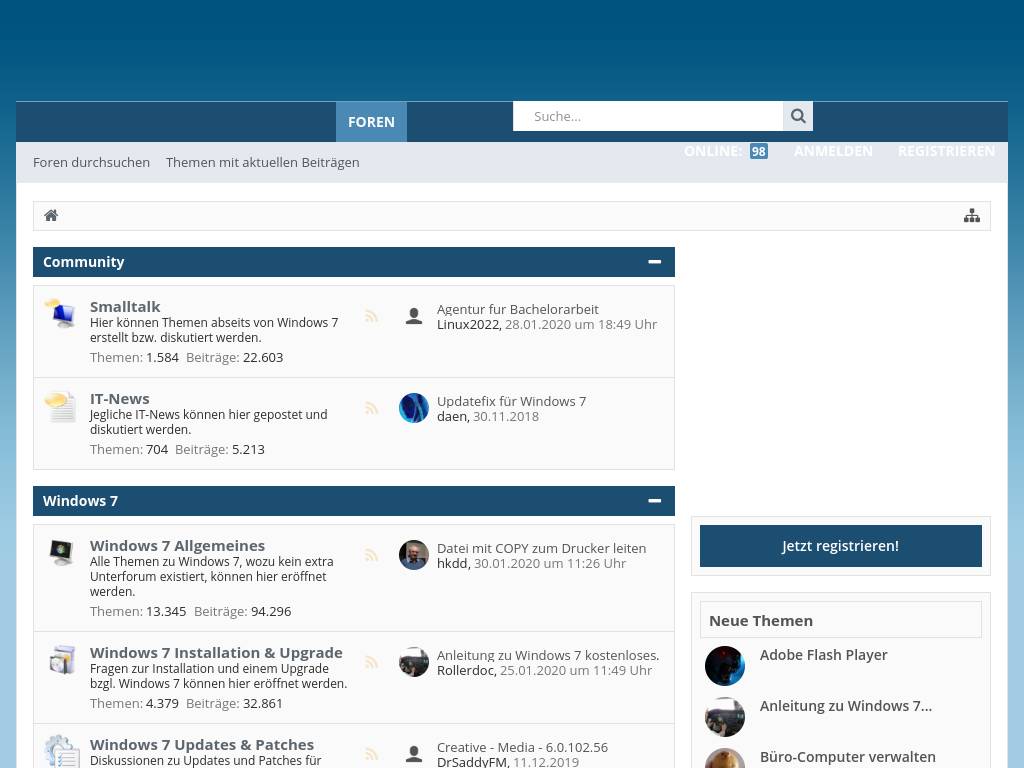Open the Registrieren link in header
Screen dimensions: 1024x768
click(x=945, y=151)
